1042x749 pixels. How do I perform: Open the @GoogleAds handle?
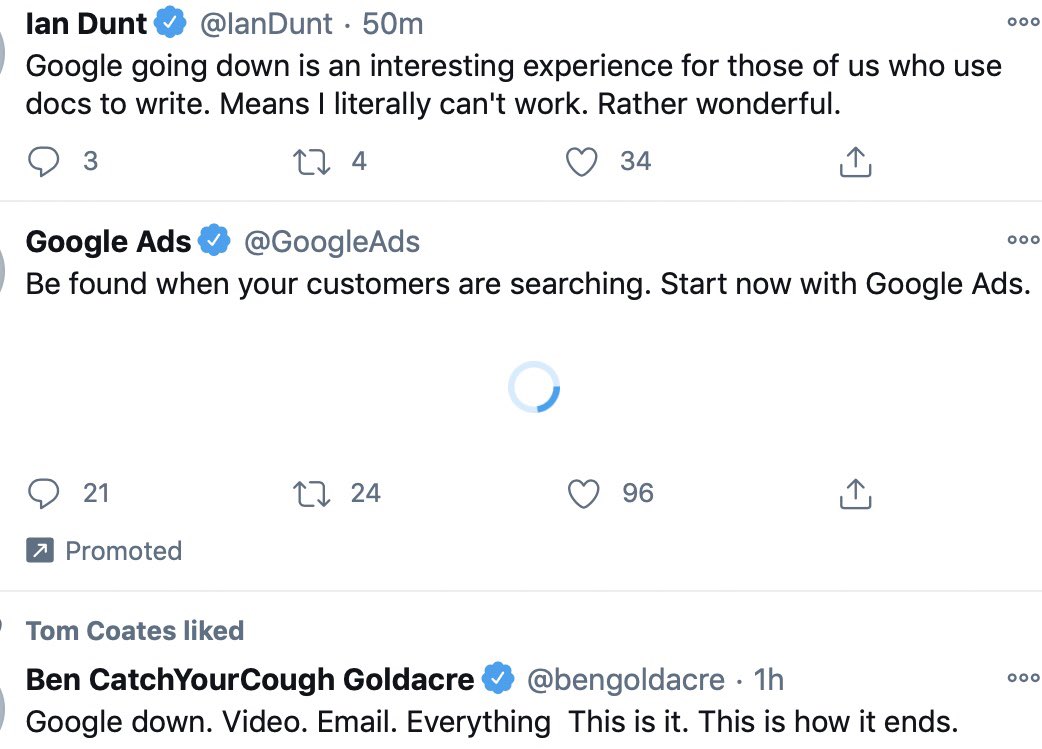(332, 241)
